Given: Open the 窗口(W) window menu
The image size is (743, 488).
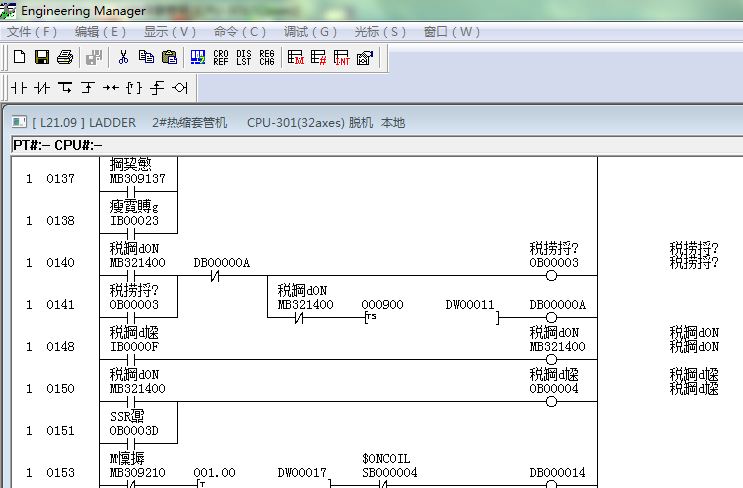Looking at the screenshot, I should coord(452,32).
